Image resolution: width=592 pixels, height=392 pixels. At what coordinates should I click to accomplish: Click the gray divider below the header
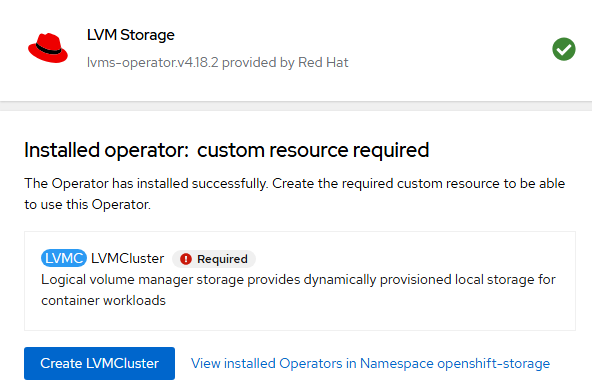tap(296, 106)
